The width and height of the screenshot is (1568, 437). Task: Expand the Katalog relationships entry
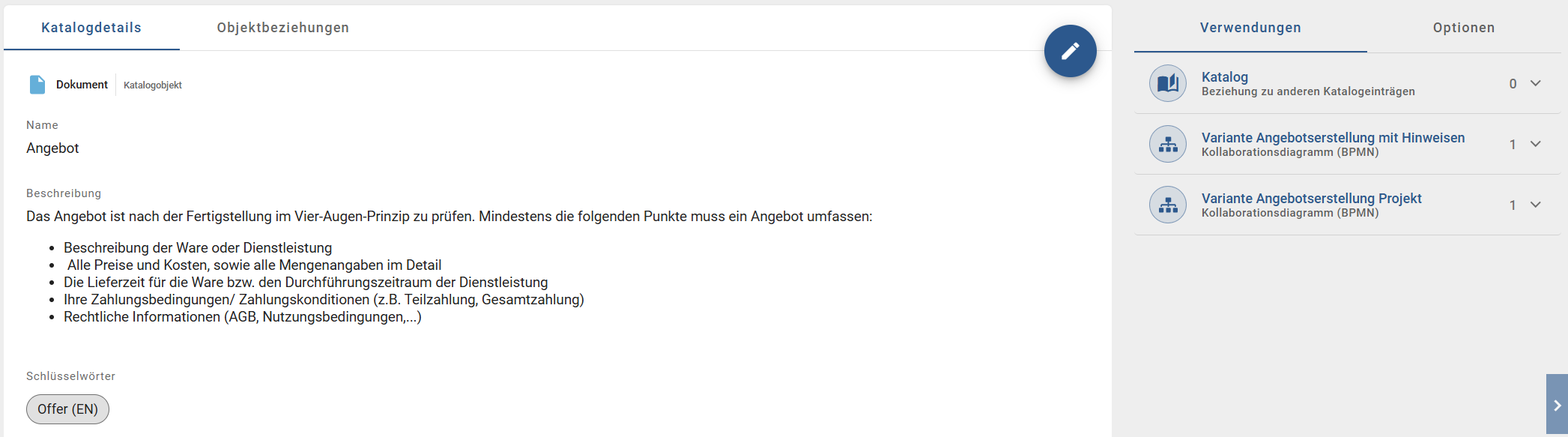[1537, 84]
